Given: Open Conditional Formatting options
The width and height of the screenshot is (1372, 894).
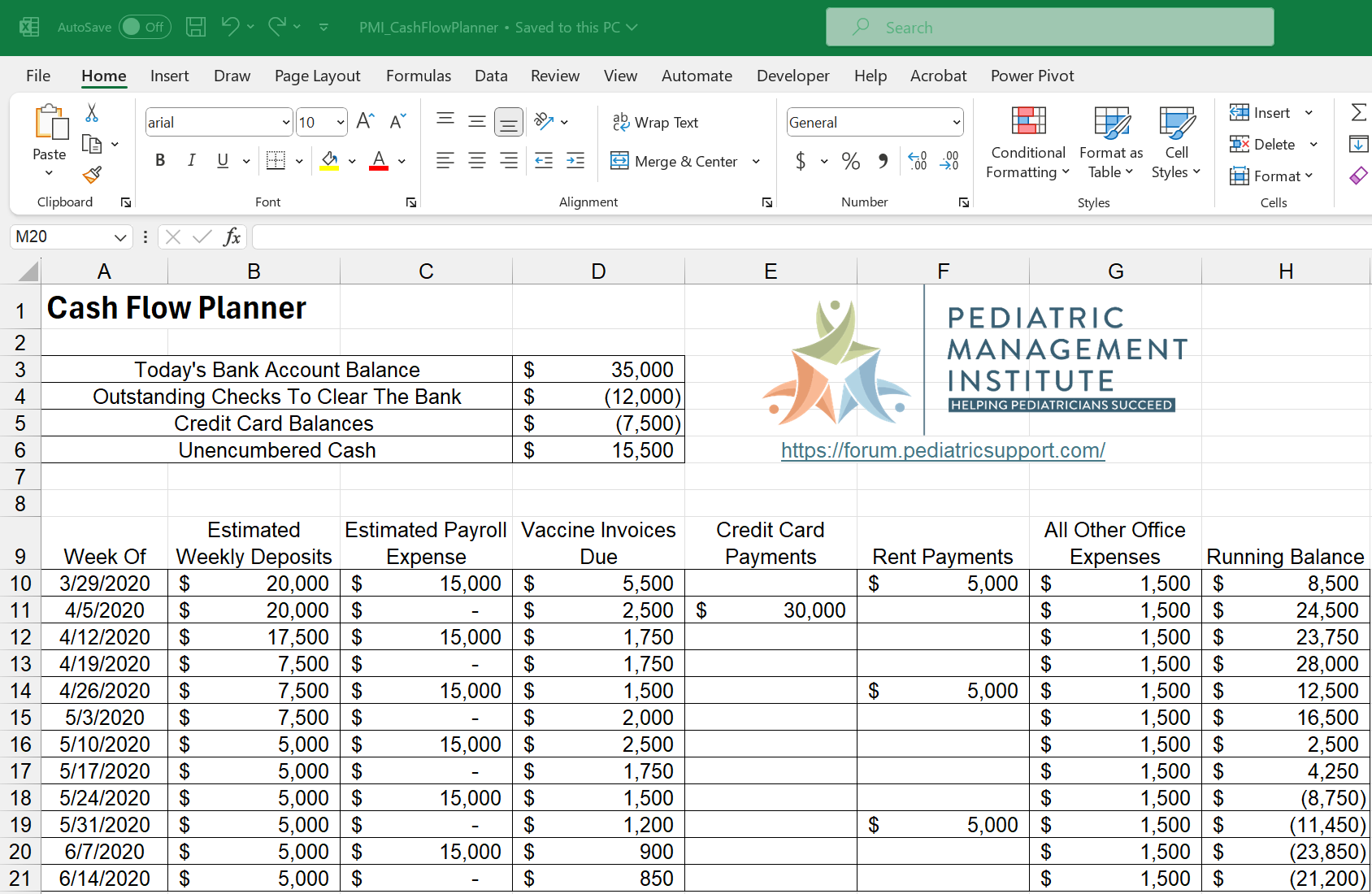Looking at the screenshot, I should click(1027, 144).
